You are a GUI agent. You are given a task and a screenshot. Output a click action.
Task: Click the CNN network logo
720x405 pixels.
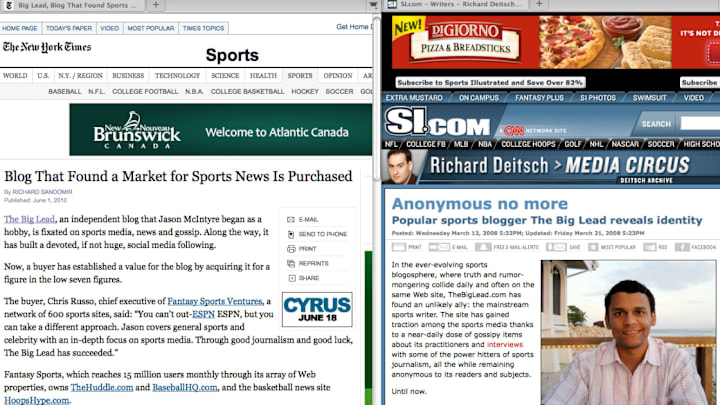tap(513, 130)
